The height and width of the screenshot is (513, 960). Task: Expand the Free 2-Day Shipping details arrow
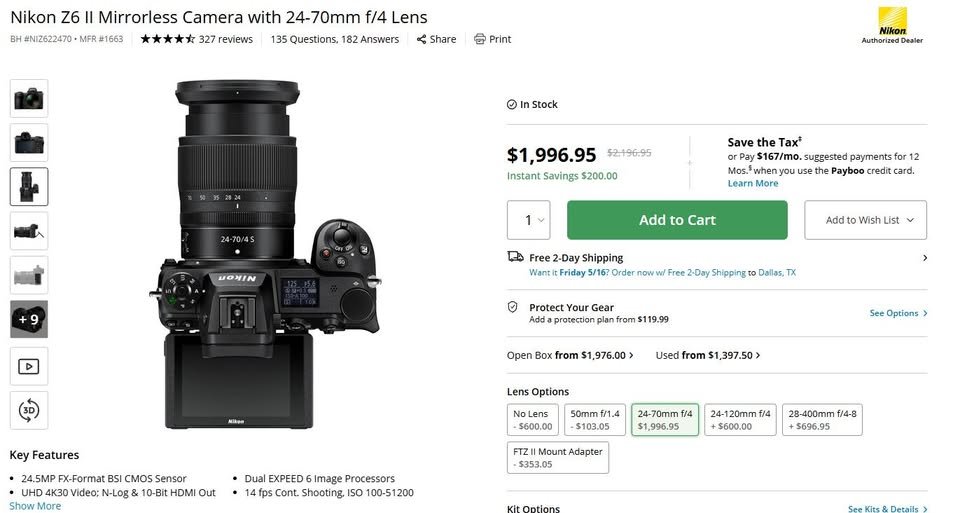pos(924,258)
